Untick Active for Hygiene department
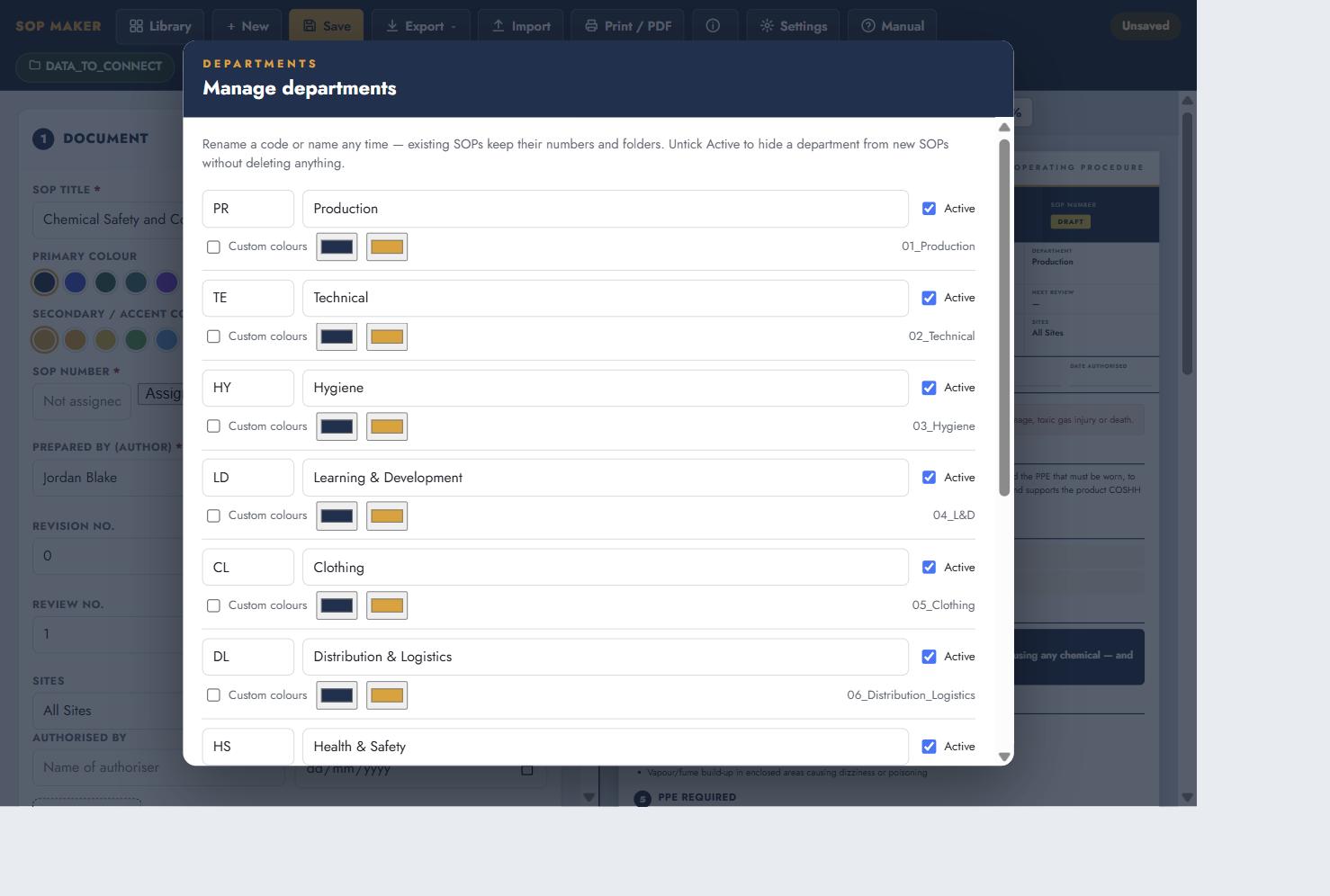This screenshot has height=896, width=1330. pyautogui.click(x=929, y=388)
